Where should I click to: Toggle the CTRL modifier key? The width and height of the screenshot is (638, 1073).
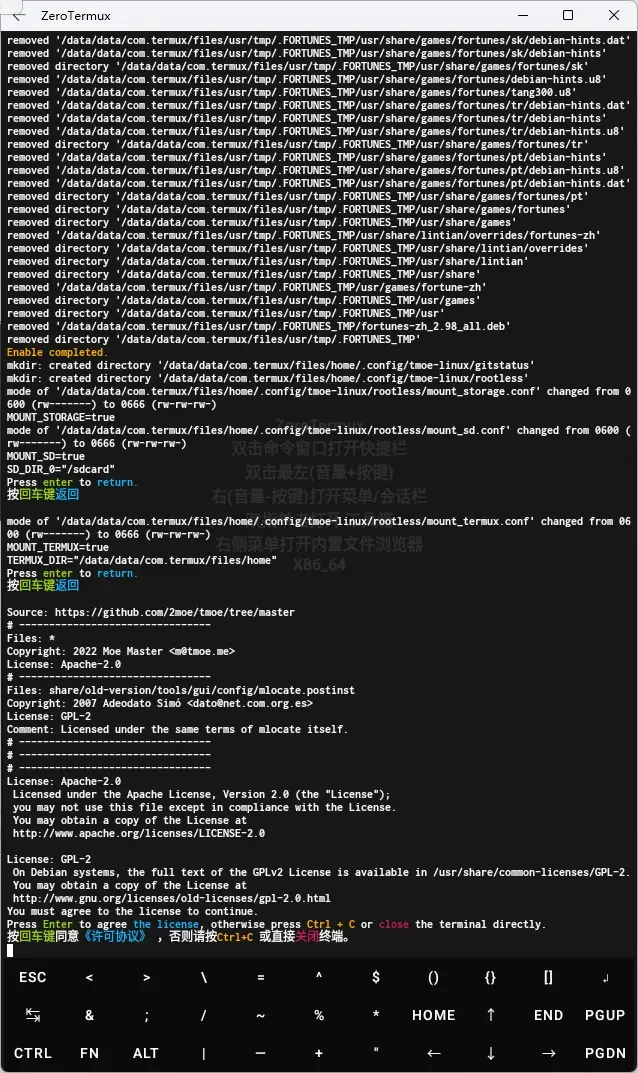point(32,1053)
